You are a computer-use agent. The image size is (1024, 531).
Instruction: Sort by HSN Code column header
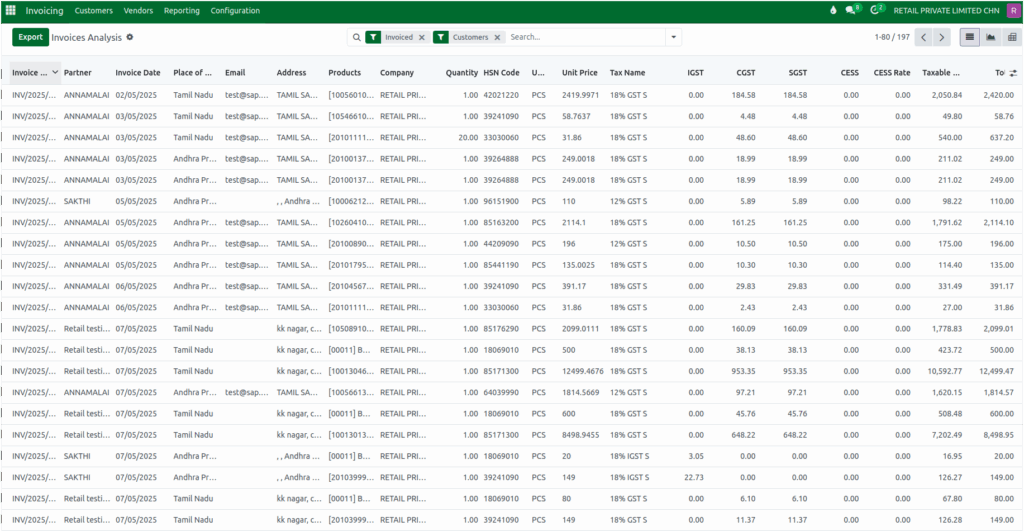(x=502, y=72)
